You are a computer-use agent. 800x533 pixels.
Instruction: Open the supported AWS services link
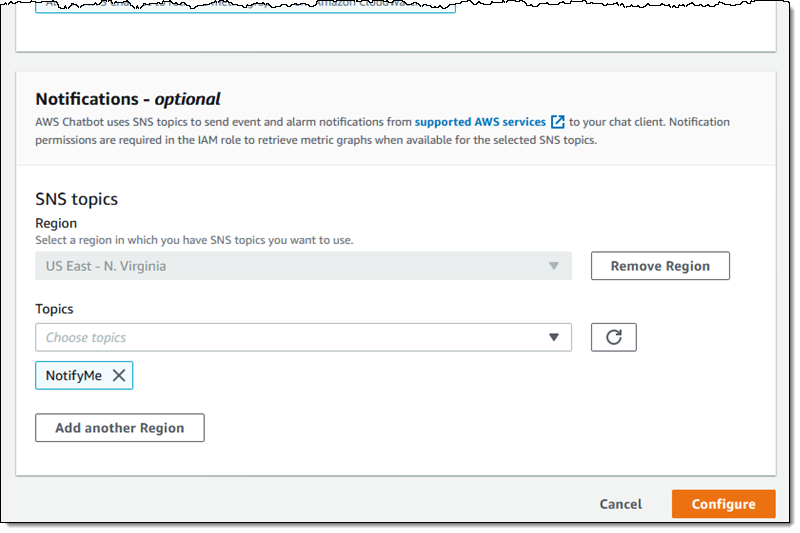480,122
